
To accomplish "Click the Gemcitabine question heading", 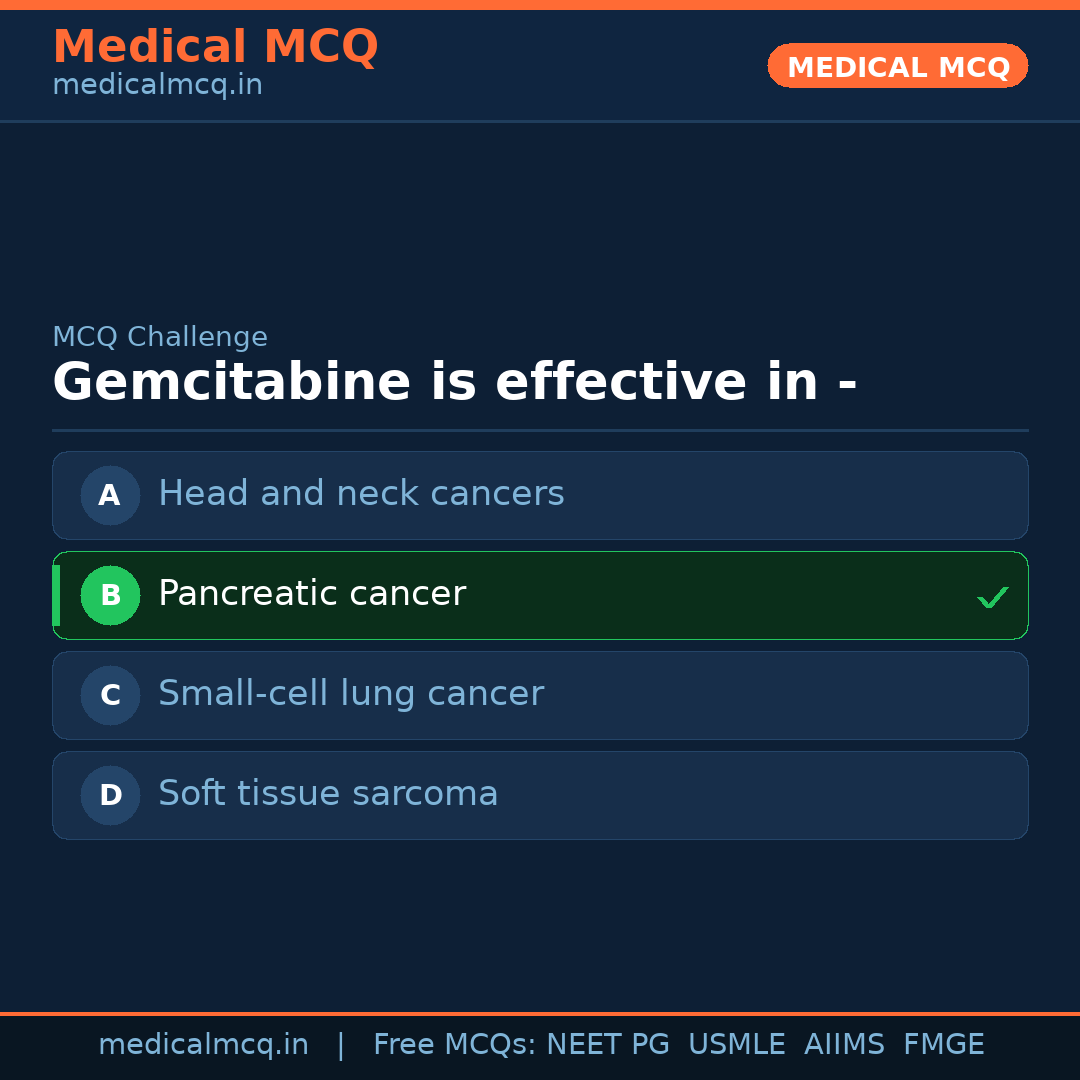I will 454,383.
